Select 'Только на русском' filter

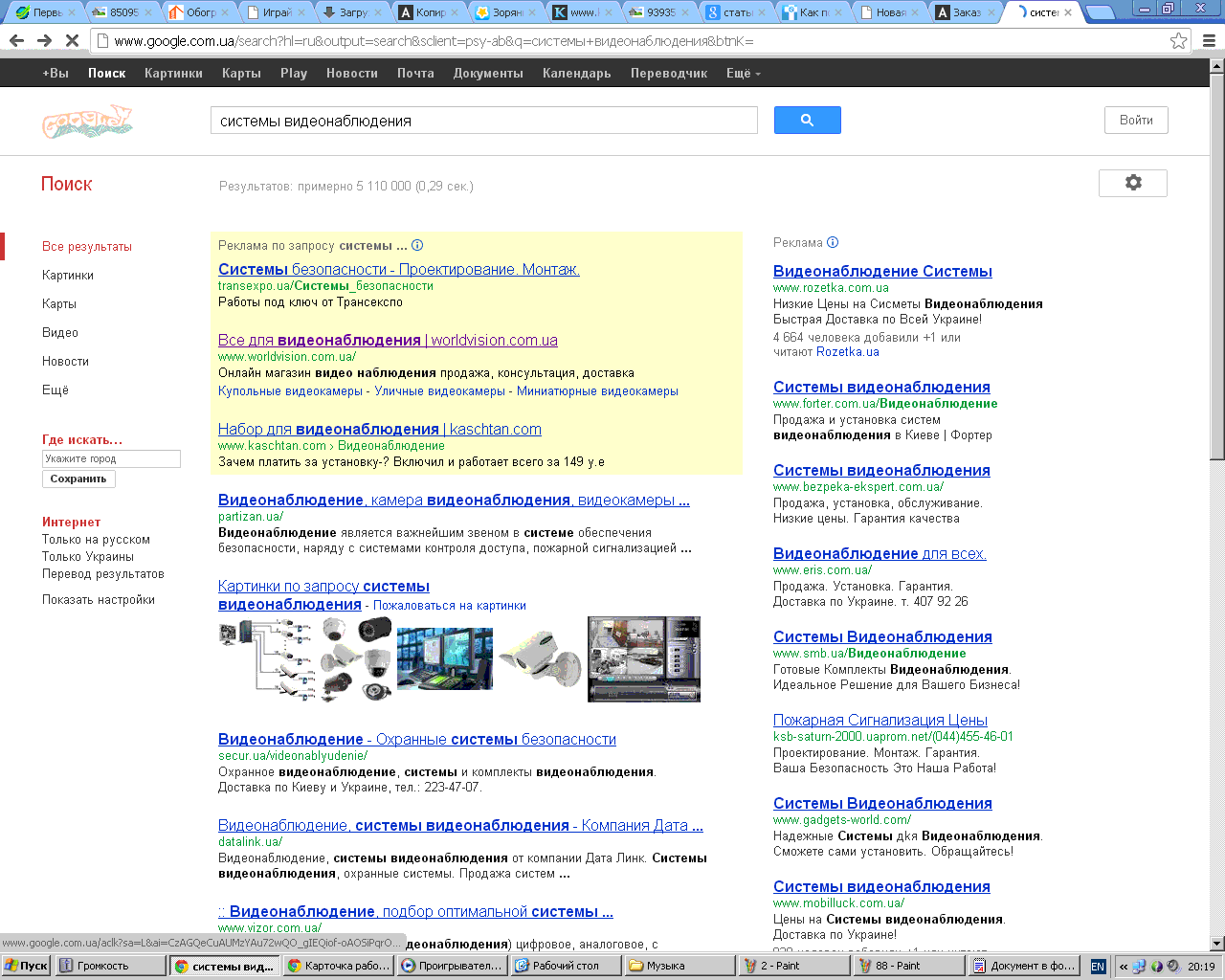(96, 539)
